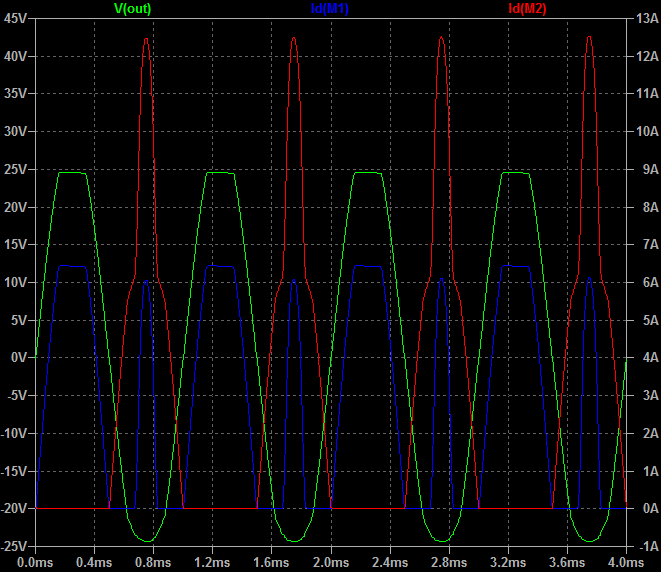
Task: Click the 0V left axis label
Action: (19, 358)
